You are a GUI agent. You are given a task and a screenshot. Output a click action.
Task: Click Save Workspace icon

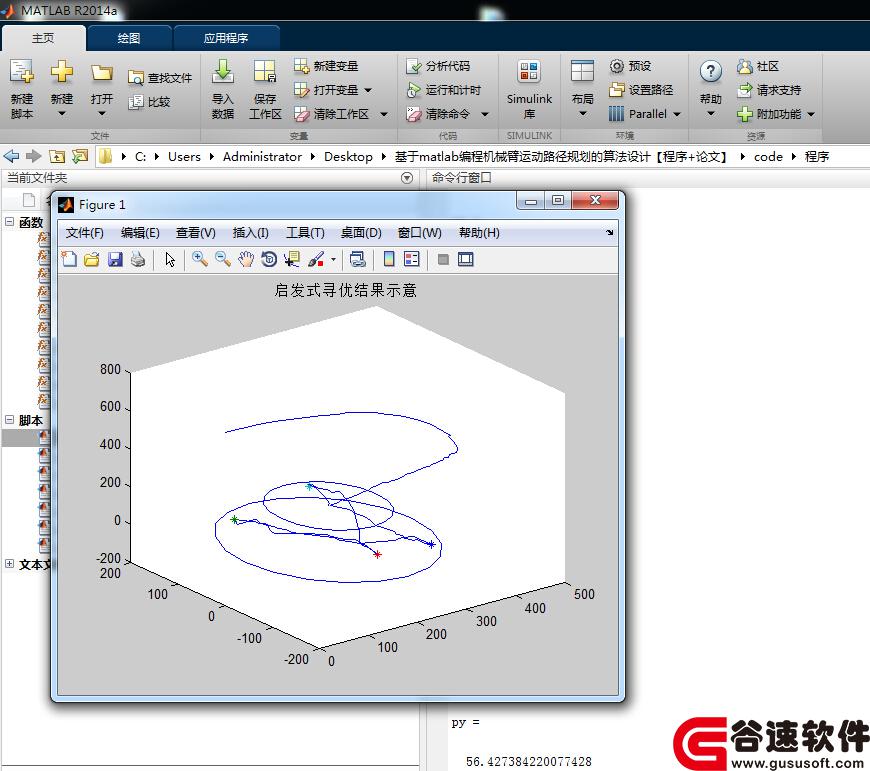click(x=265, y=72)
